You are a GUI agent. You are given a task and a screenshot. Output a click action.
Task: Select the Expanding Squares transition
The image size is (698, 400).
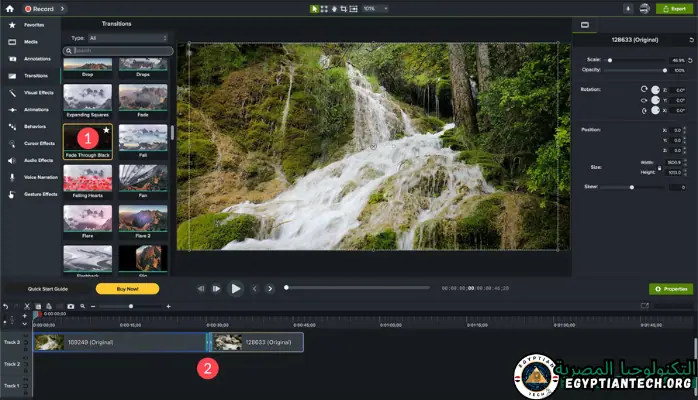[88, 101]
